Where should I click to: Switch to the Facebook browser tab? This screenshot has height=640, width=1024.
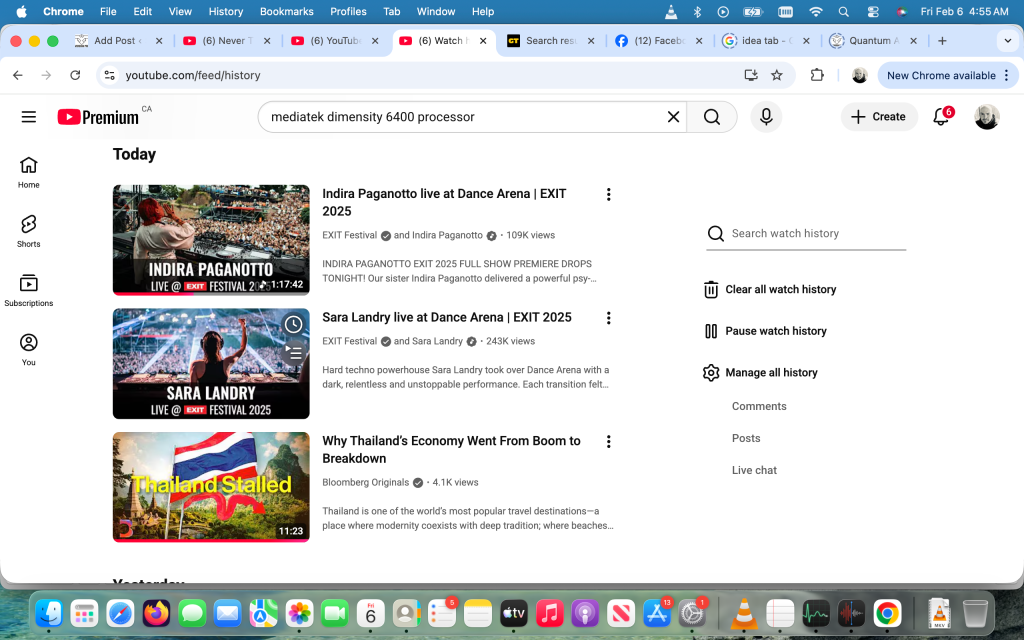(660, 41)
